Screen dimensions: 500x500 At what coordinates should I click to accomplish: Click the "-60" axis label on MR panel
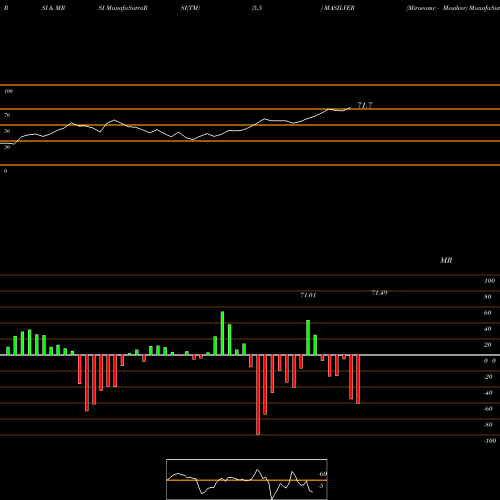pyautogui.click(x=488, y=409)
